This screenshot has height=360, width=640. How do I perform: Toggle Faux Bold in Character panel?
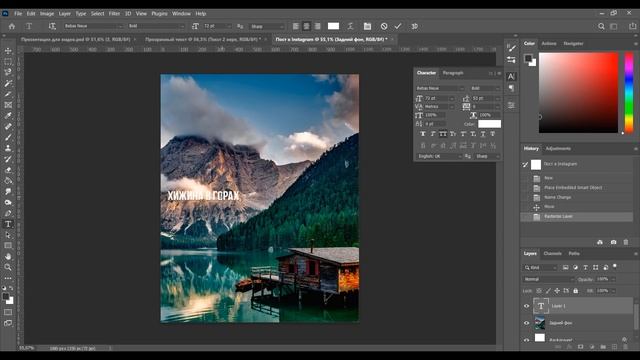click(423, 134)
